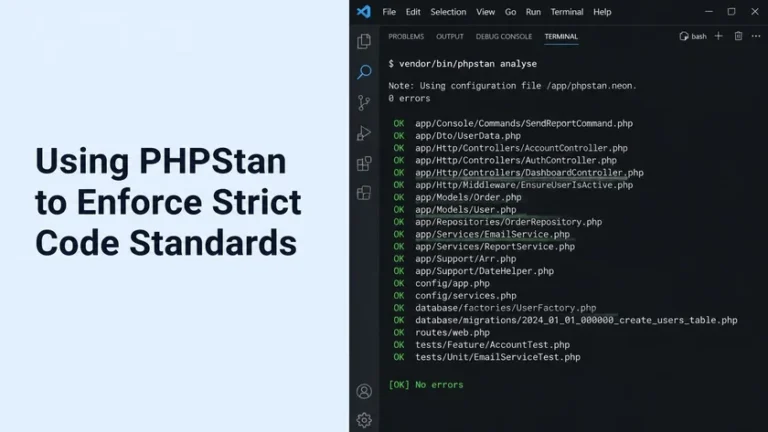Click the '[OK] No errors' result line

tap(426, 384)
